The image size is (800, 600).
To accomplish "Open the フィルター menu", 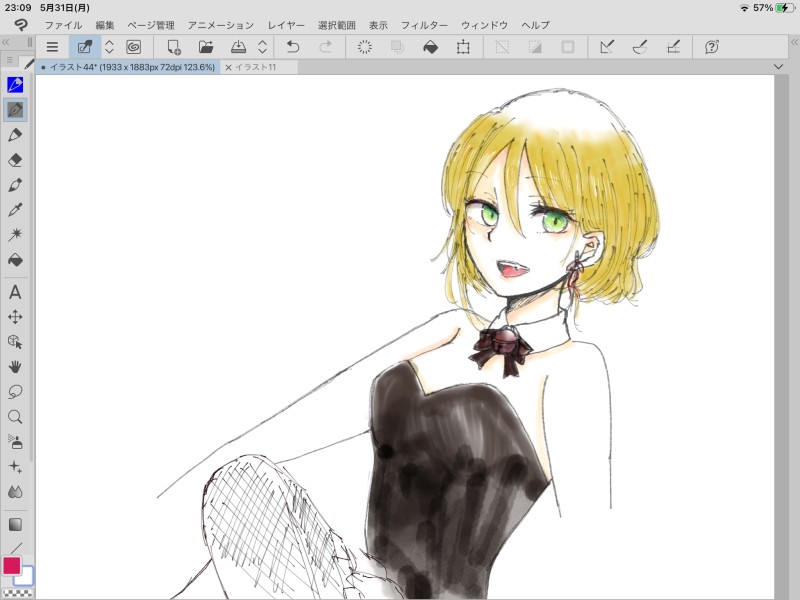I will pyautogui.click(x=424, y=25).
